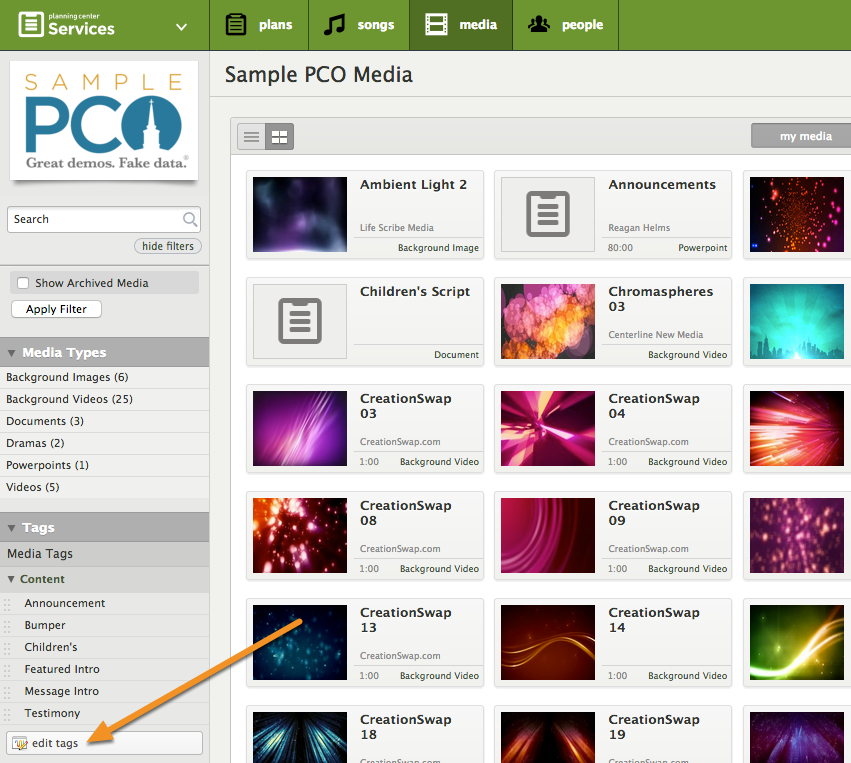Open the Services app switcher chevron
This screenshot has height=763, width=851.
[182, 27]
